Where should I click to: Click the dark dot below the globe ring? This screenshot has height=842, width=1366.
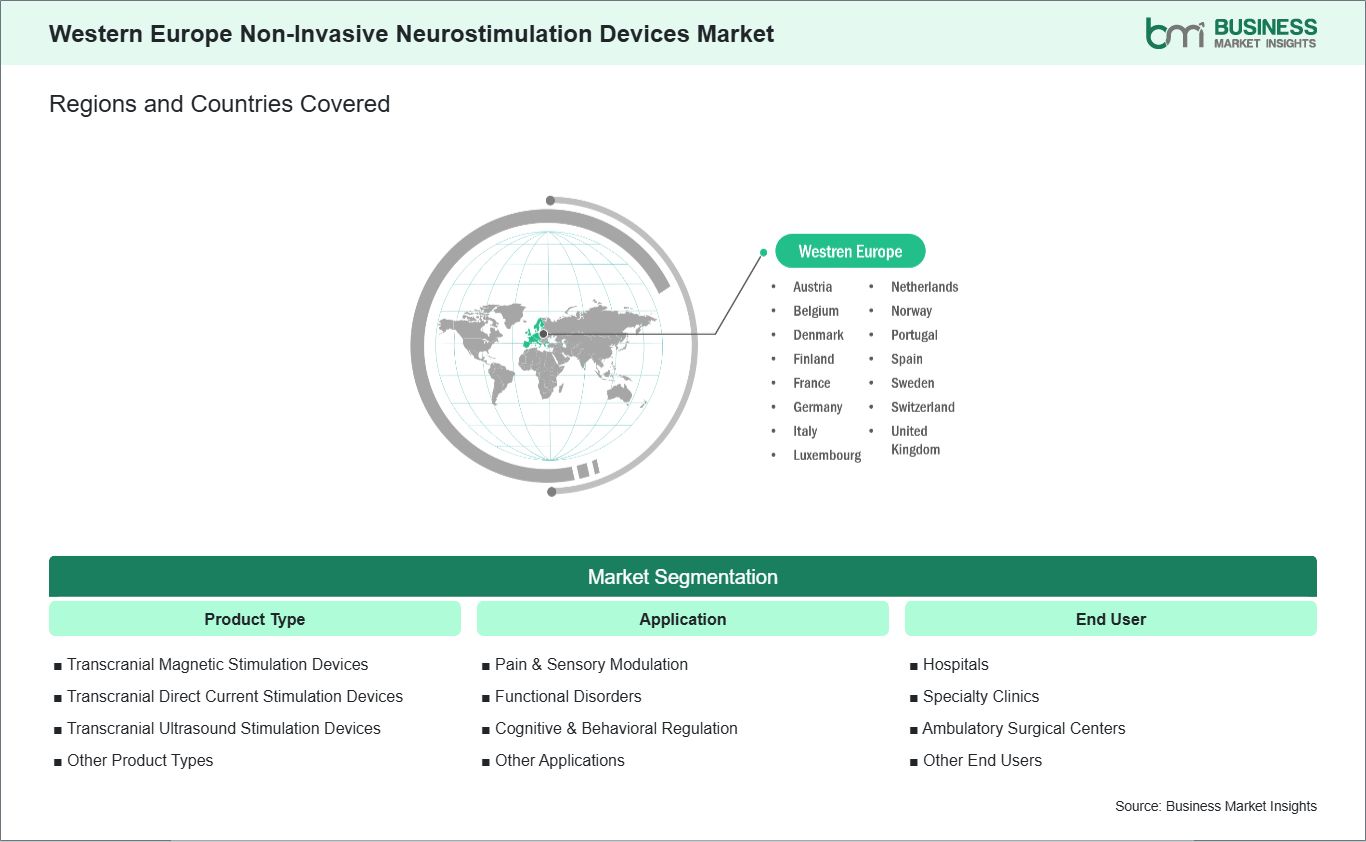[x=551, y=491]
